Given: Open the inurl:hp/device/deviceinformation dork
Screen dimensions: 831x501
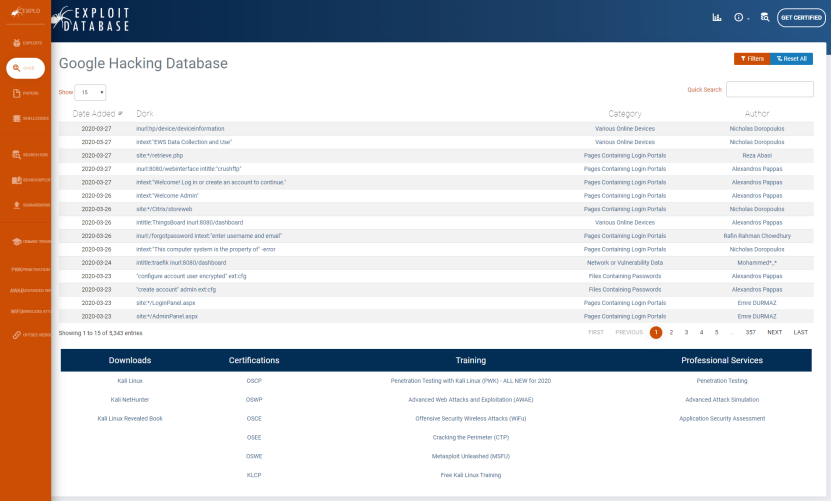Looking at the screenshot, I should pos(180,129).
